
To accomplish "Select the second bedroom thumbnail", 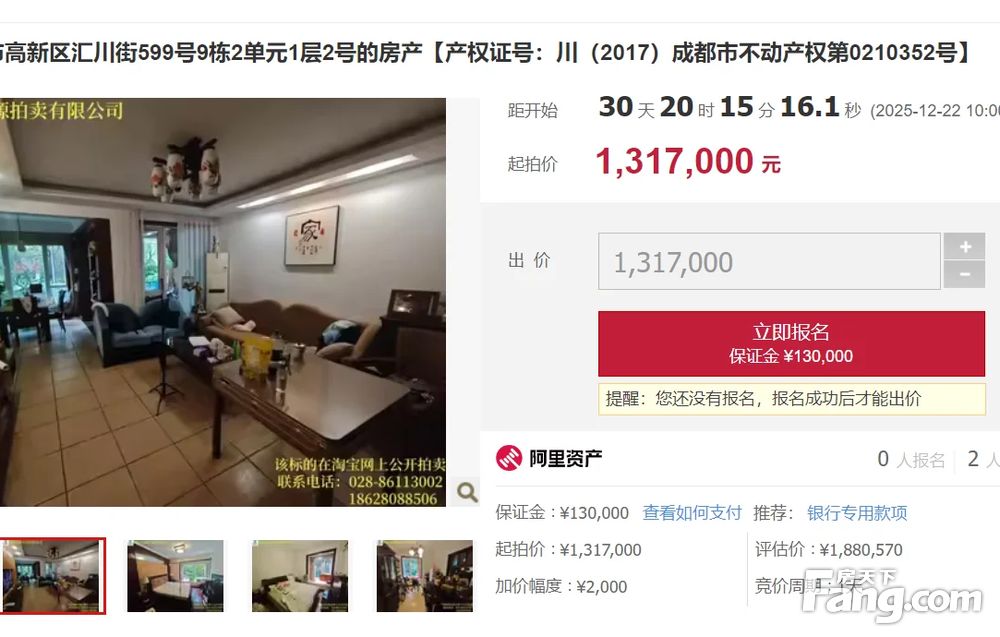I will pos(175,576).
